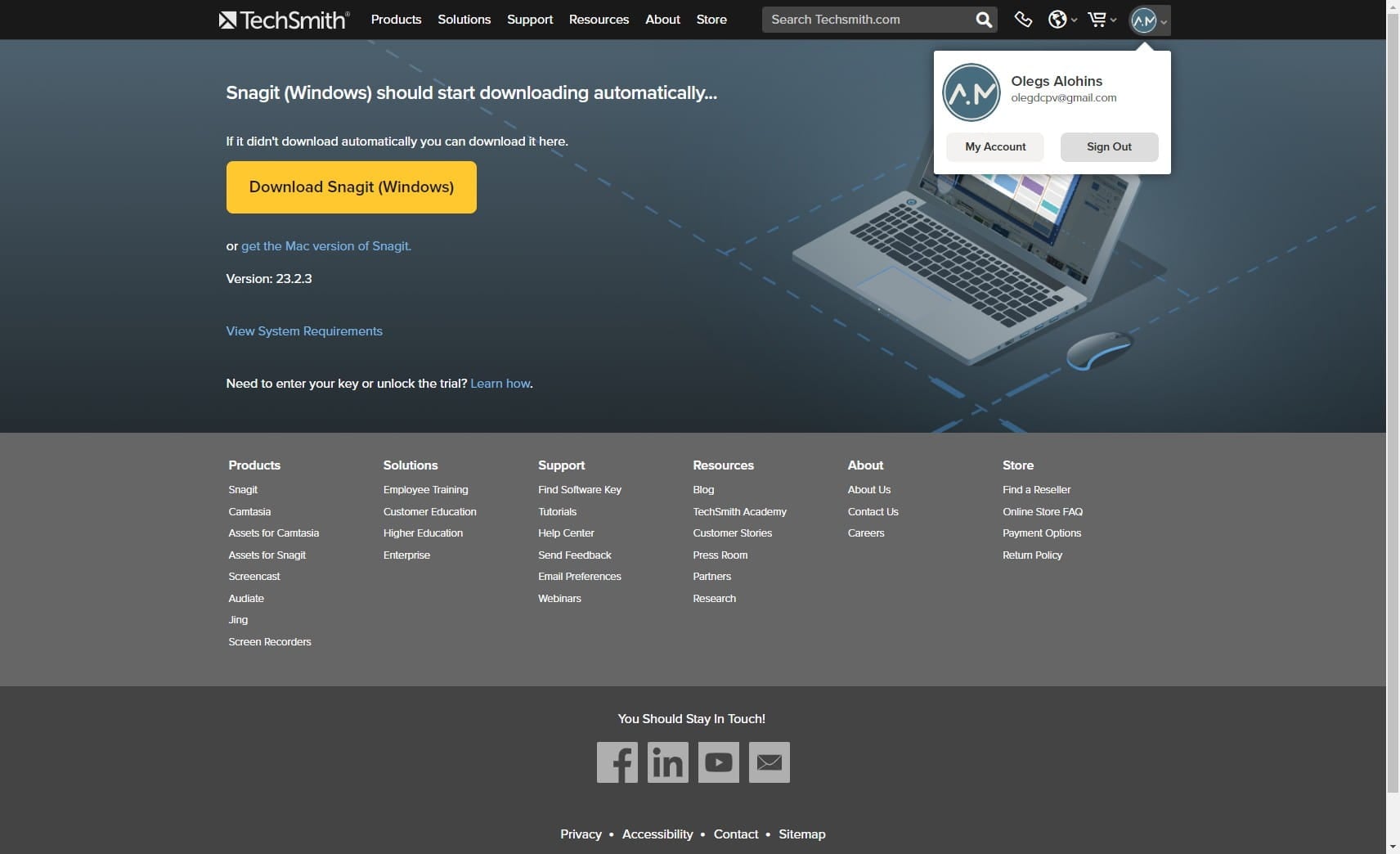Click the scrollbar down arrow

tap(1393, 847)
